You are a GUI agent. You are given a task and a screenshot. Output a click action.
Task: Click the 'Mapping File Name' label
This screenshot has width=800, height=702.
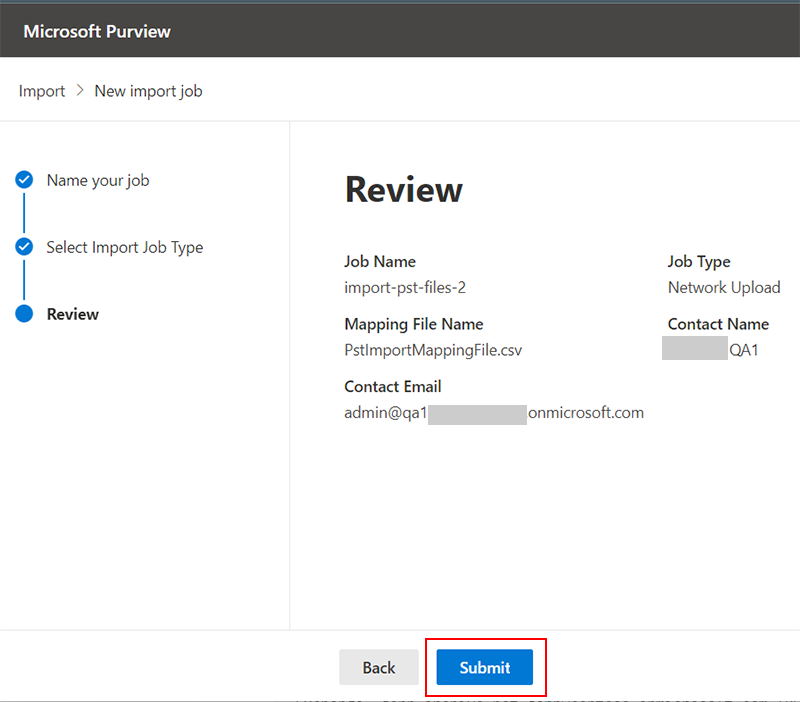[414, 324]
